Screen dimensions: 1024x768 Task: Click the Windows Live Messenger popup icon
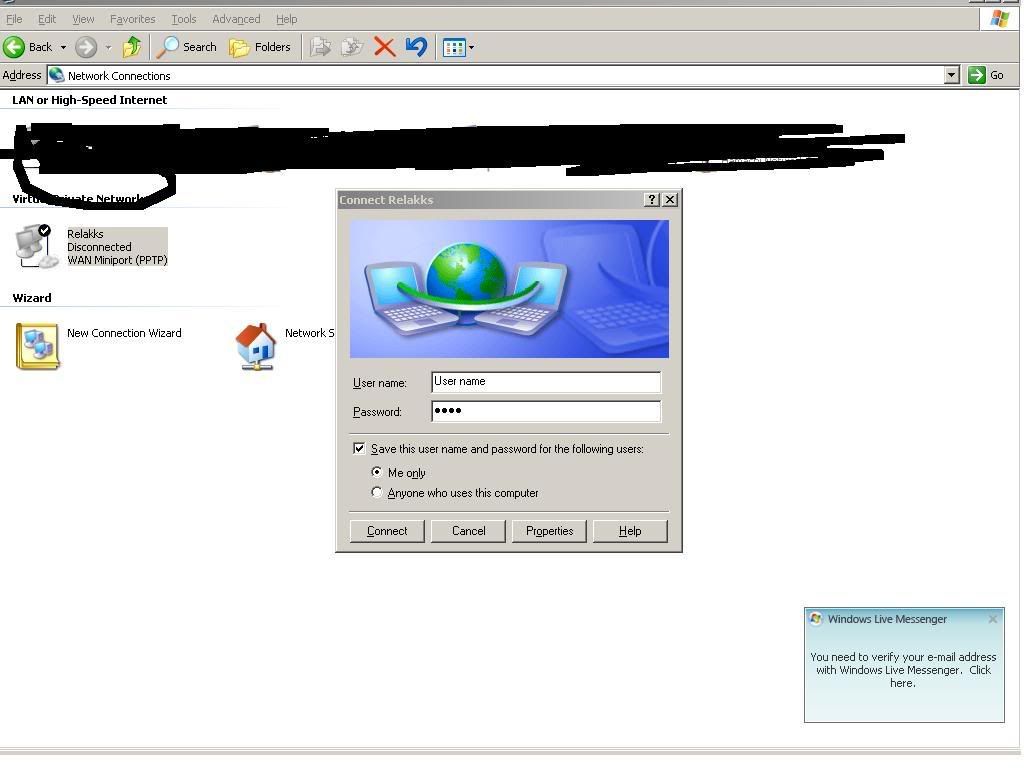pos(816,618)
